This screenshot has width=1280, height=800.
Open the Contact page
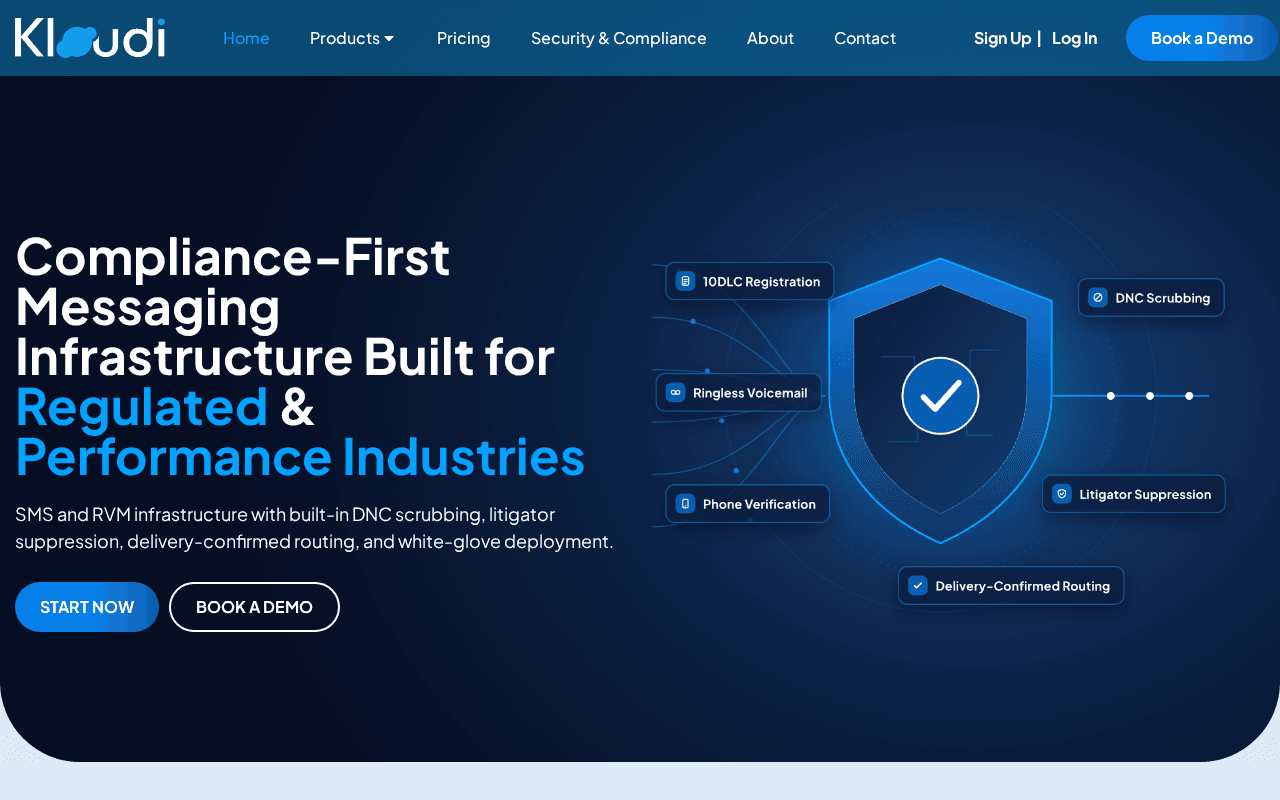[x=865, y=38]
